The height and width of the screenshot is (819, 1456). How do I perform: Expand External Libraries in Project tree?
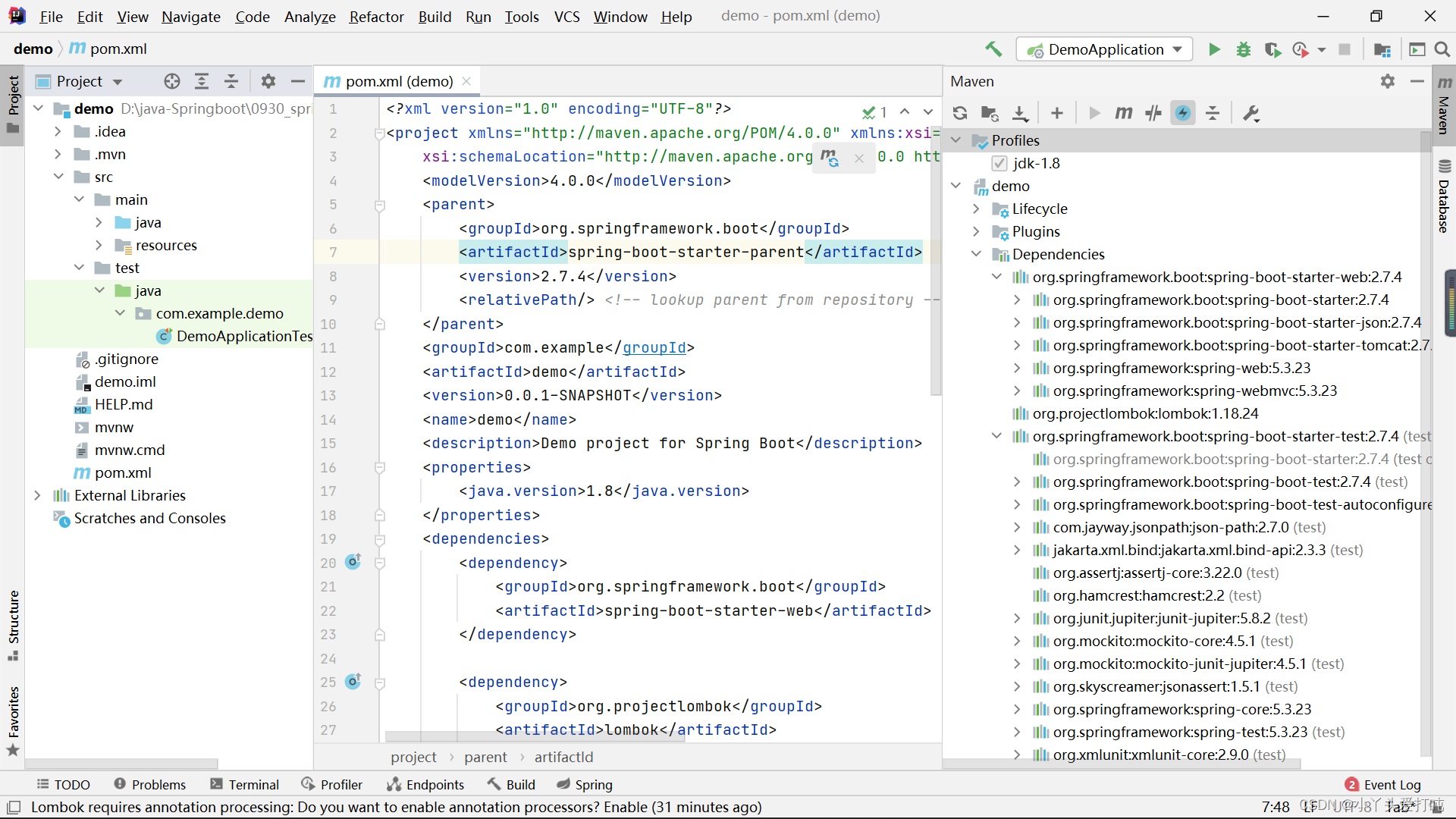click(x=37, y=495)
